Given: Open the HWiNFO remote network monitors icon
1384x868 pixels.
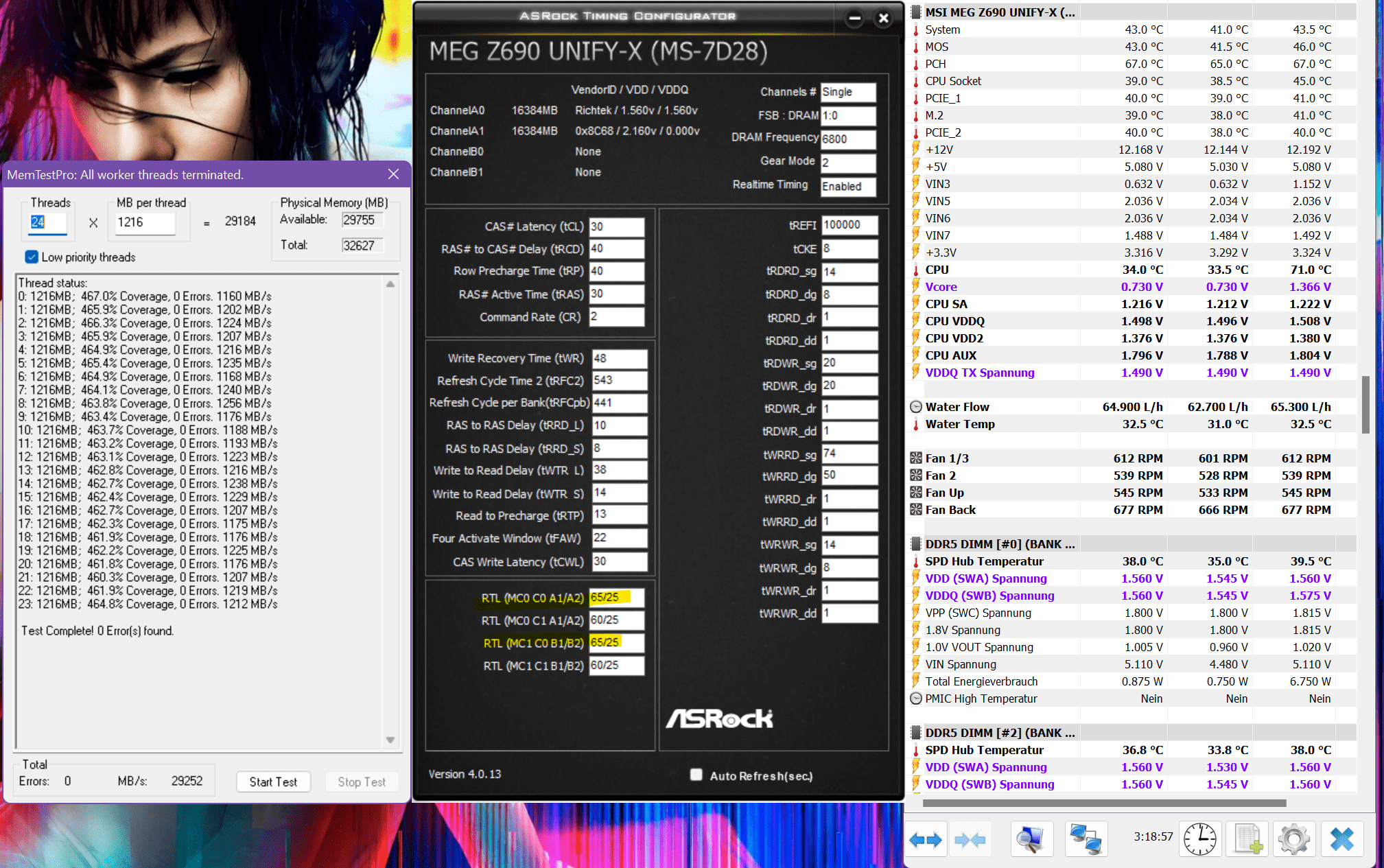Looking at the screenshot, I should (1086, 839).
